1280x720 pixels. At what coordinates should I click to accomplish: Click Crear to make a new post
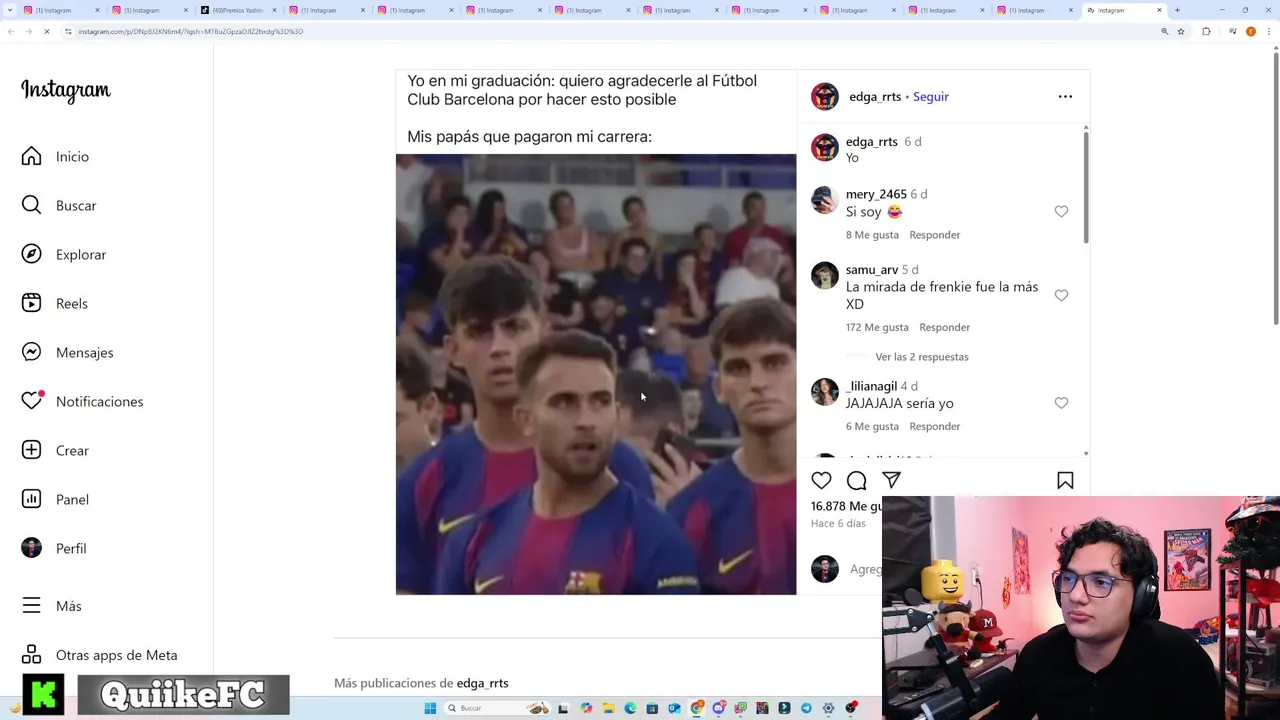tap(55, 450)
